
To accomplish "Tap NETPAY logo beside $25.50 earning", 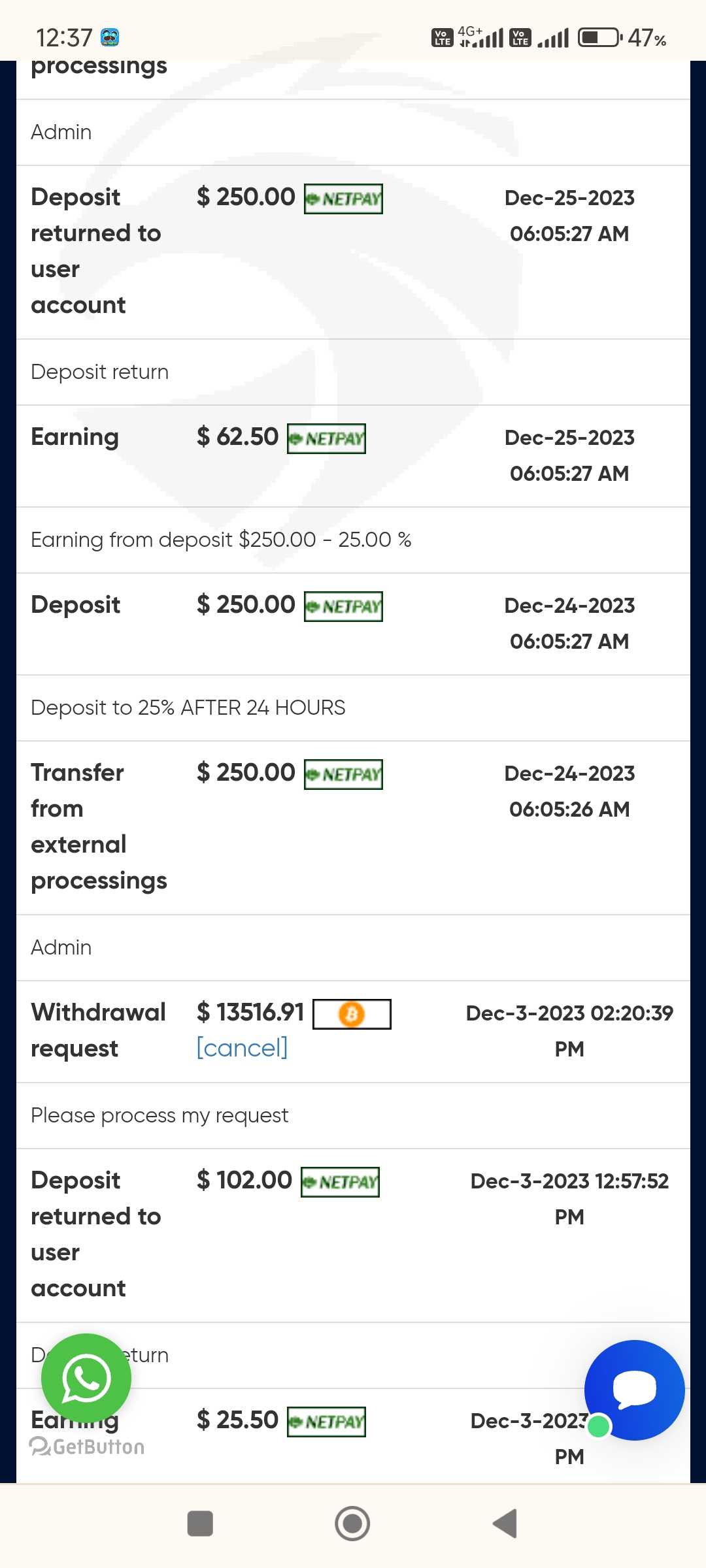I will [x=326, y=1422].
